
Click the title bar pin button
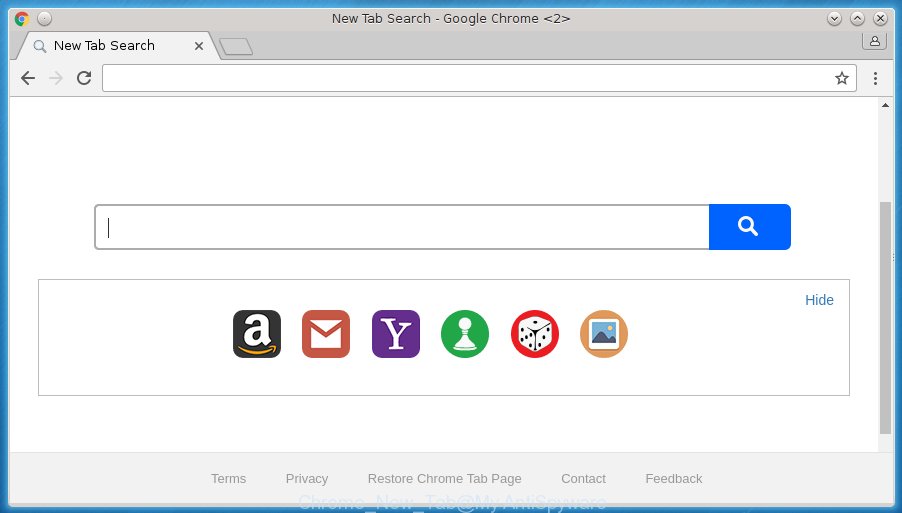[x=44, y=19]
